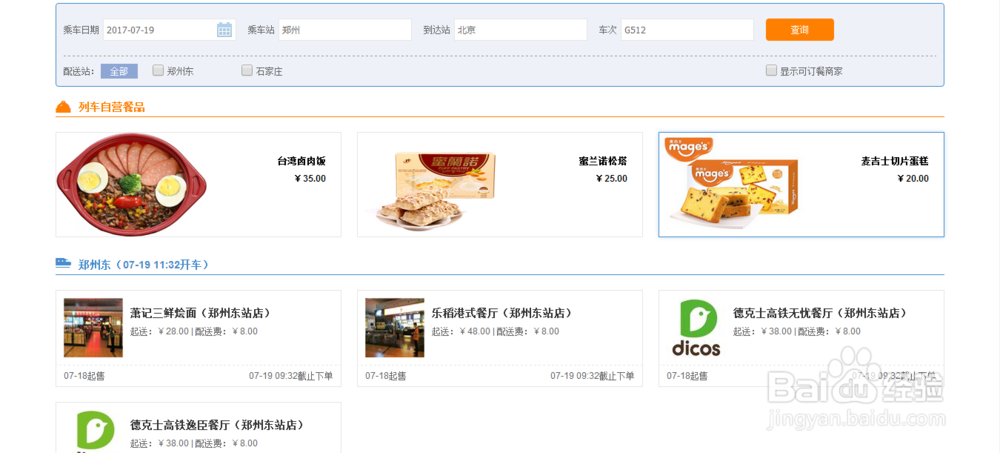The width and height of the screenshot is (1000, 453).
Task: Click 07-19 09:32截止下单 under 乐稻港式餐厅
Action: pos(592,376)
